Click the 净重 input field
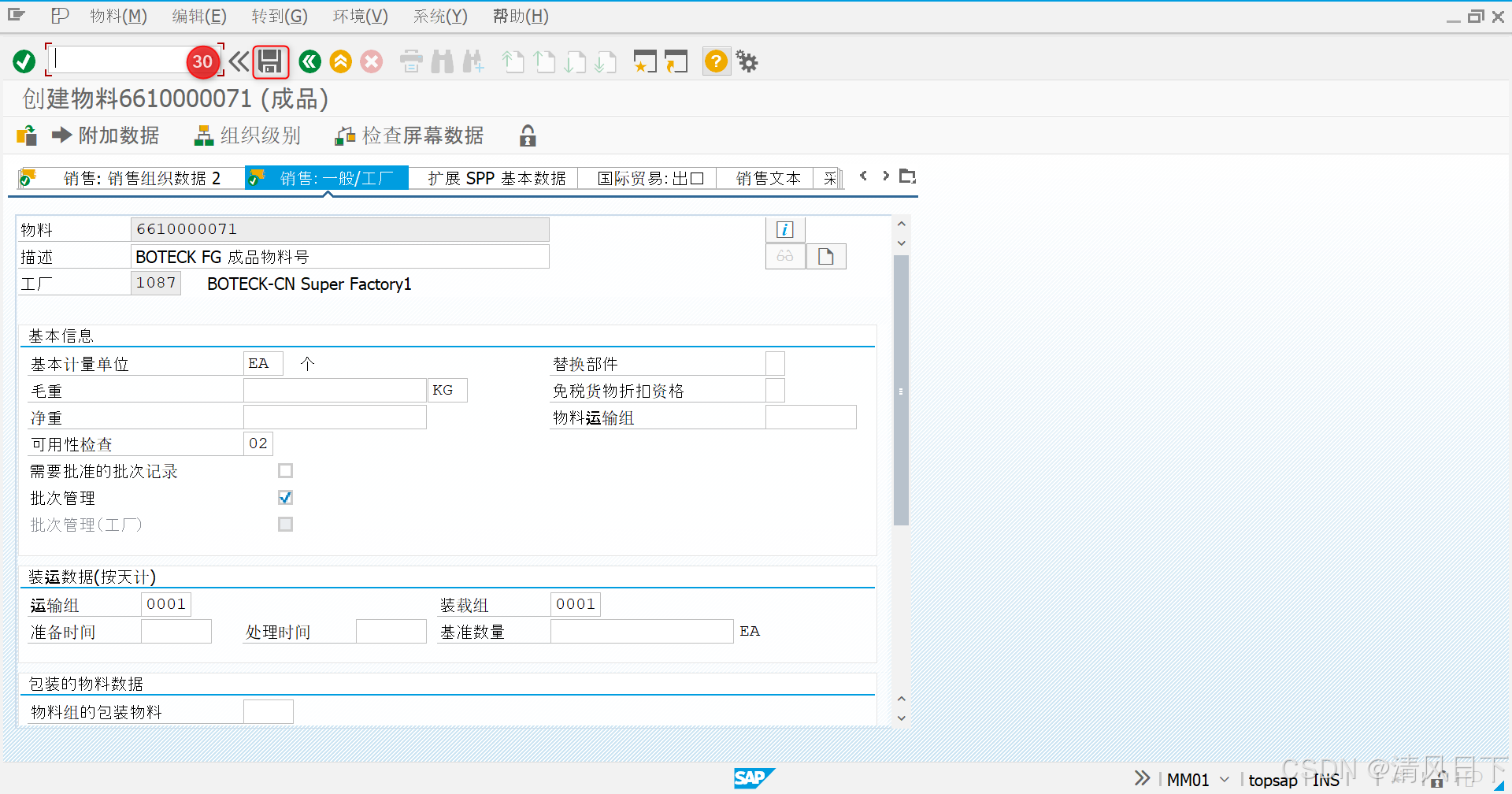Viewport: 1512px width, 794px height. point(335,417)
